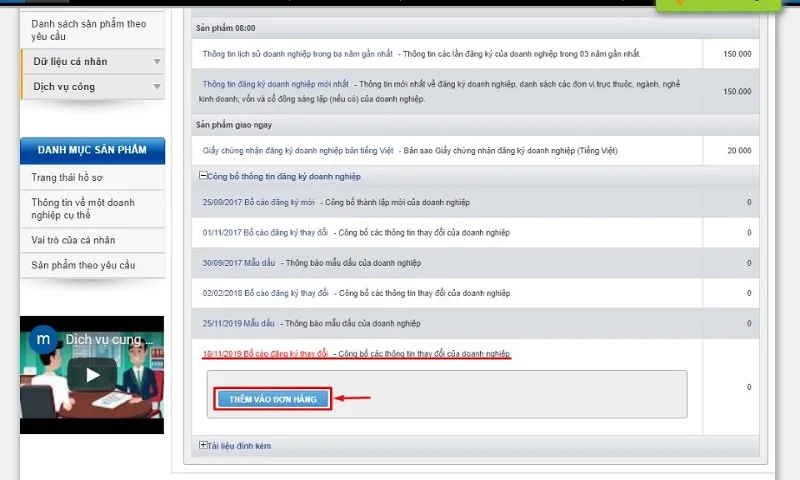Play the Dịch vụ cung video
Image resolution: width=800 pixels, height=480 pixels.
pyautogui.click(x=92, y=375)
